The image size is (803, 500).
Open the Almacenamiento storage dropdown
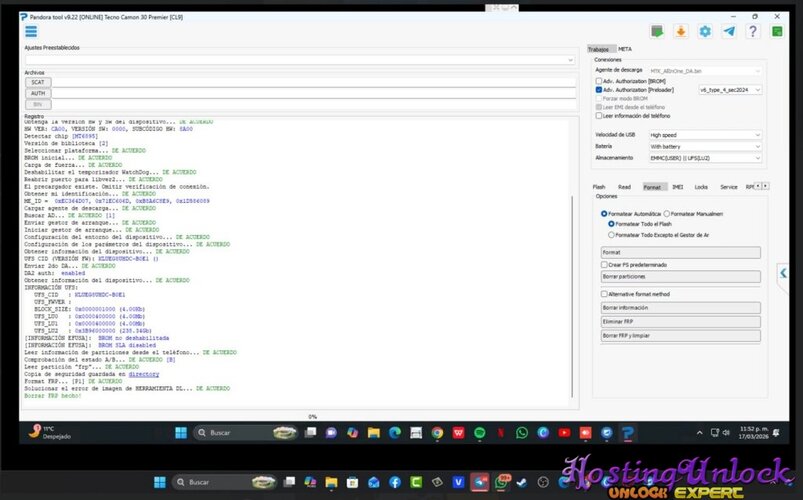[705, 157]
